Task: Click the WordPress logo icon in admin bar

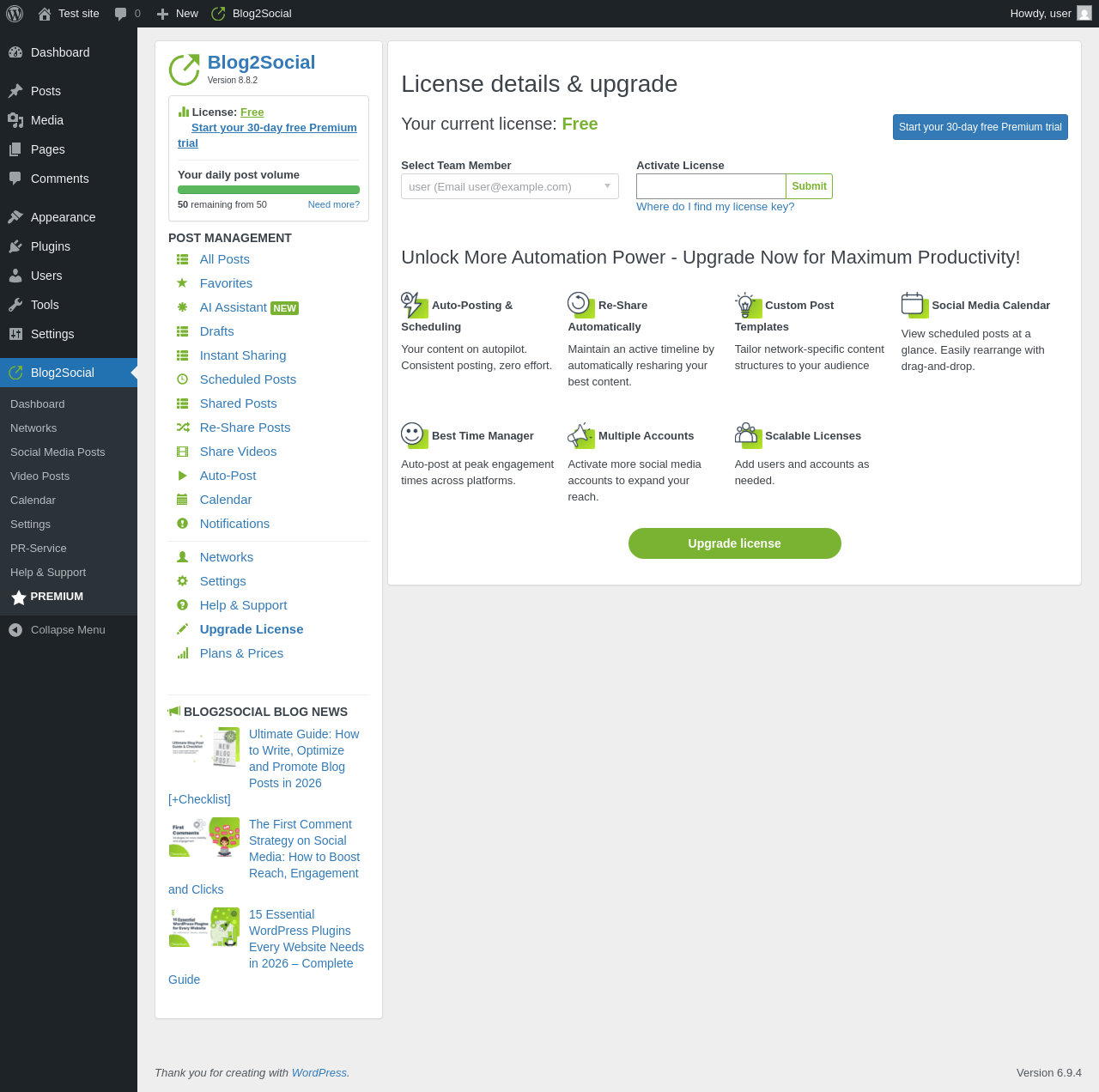Action: pos(15,14)
